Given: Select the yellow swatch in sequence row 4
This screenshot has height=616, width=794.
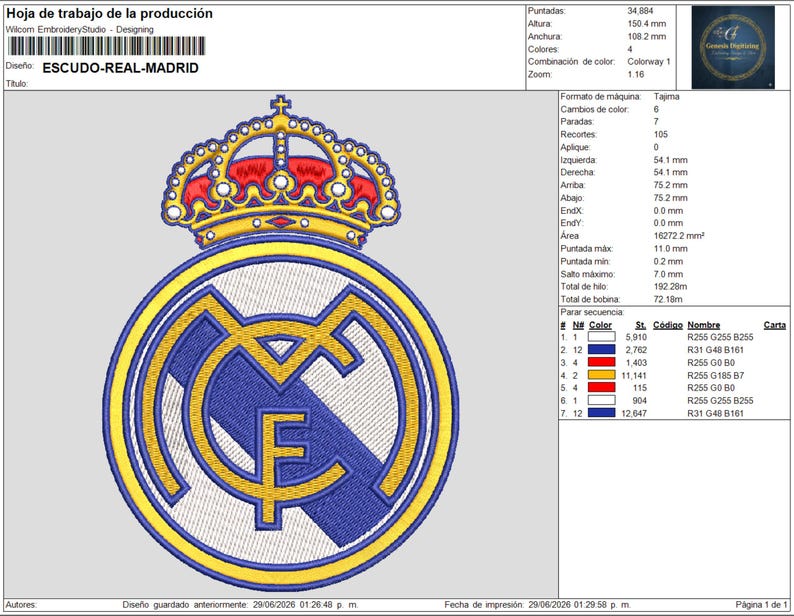Looking at the screenshot, I should (x=601, y=375).
